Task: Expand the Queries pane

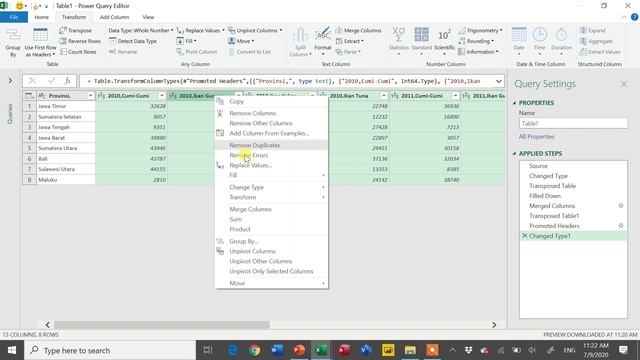Action: (x=10, y=81)
